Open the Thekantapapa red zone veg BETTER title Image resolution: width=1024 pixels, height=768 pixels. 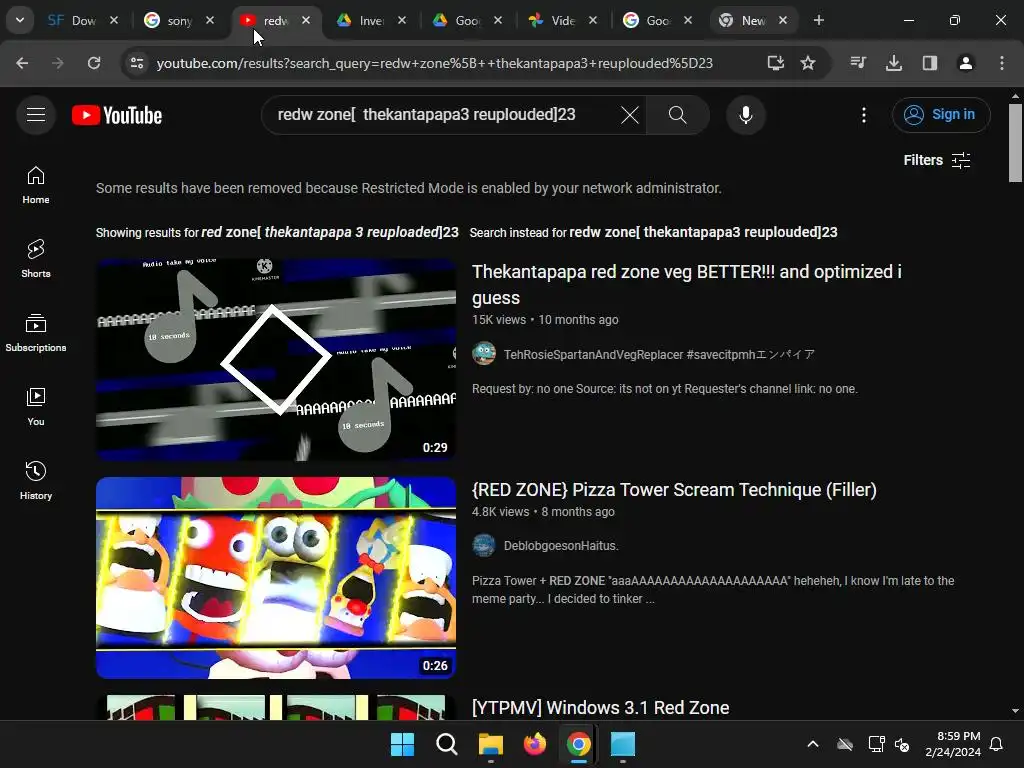(x=686, y=285)
